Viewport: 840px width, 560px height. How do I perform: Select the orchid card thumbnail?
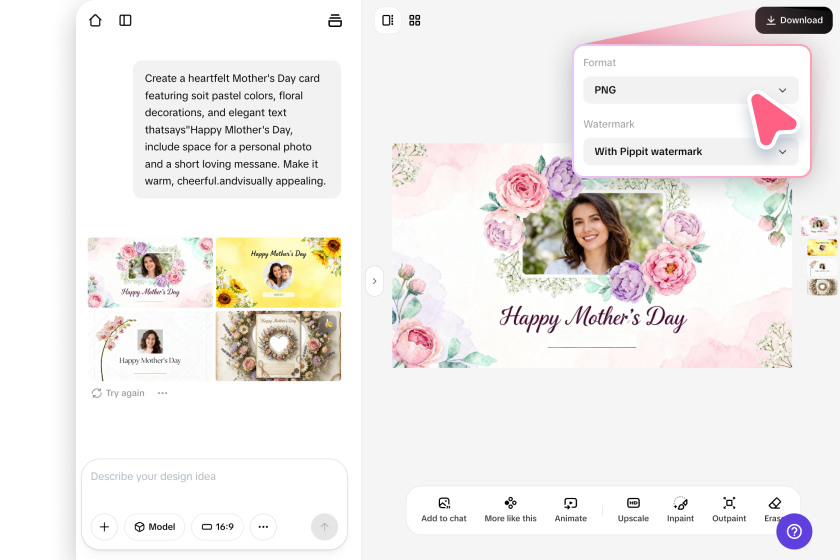tap(151, 346)
